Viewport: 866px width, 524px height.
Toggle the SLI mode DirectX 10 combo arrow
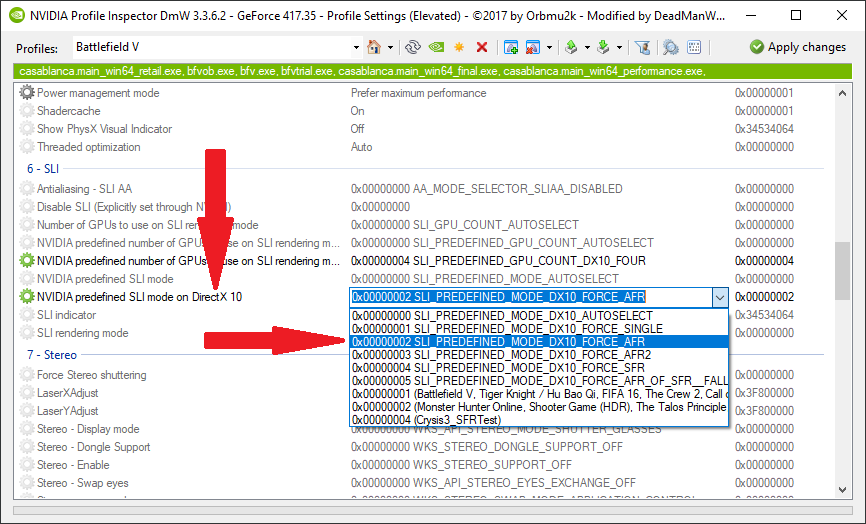click(x=720, y=297)
